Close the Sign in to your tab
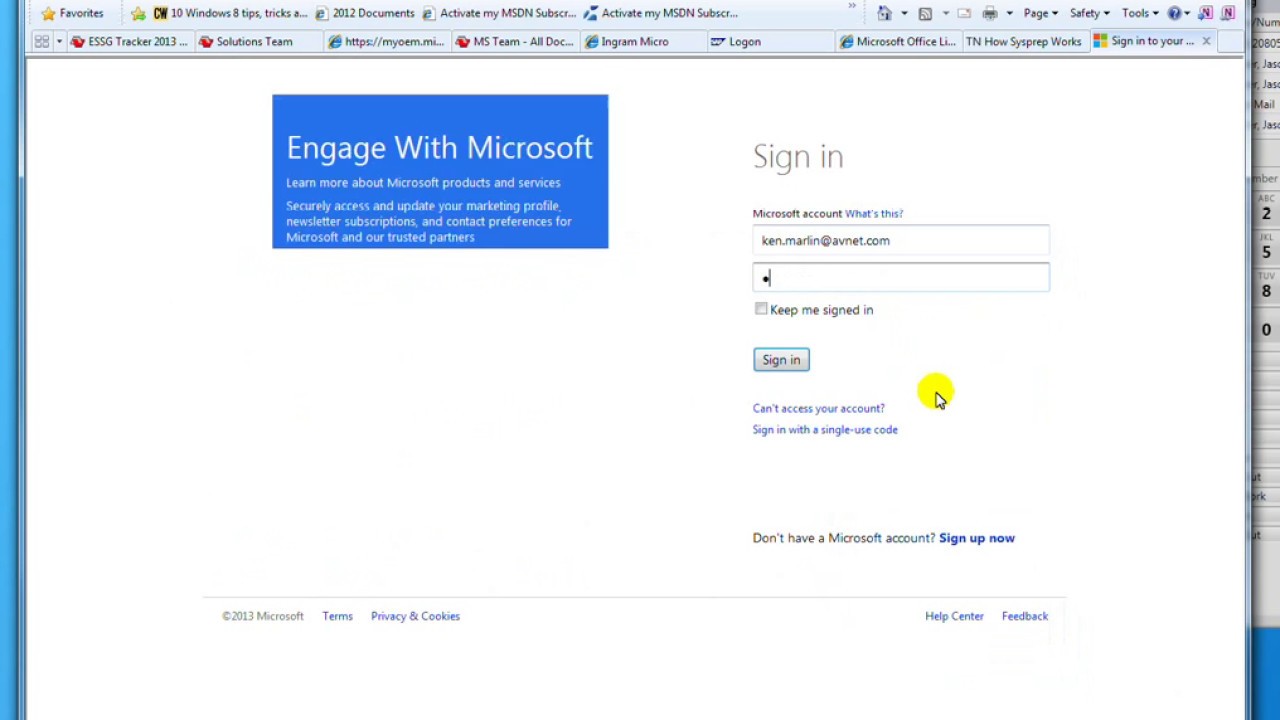 tap(1206, 41)
